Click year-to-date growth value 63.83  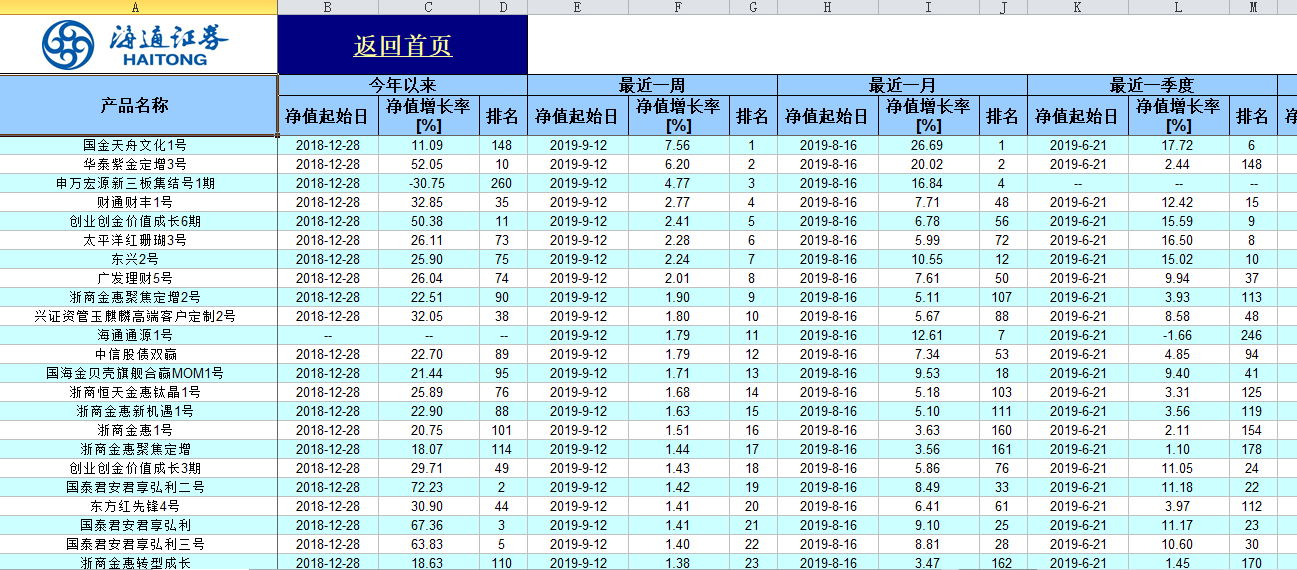(428, 544)
